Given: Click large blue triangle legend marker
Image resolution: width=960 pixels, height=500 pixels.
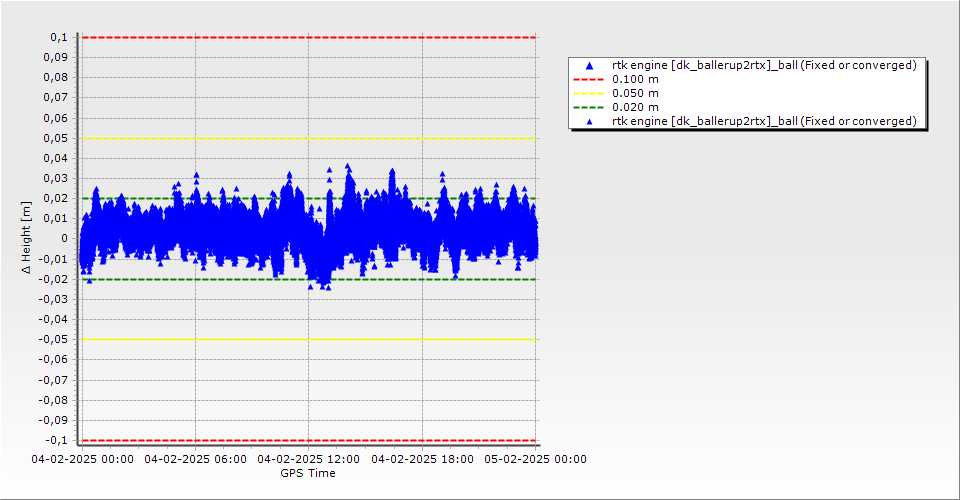Looking at the screenshot, I should [590, 65].
